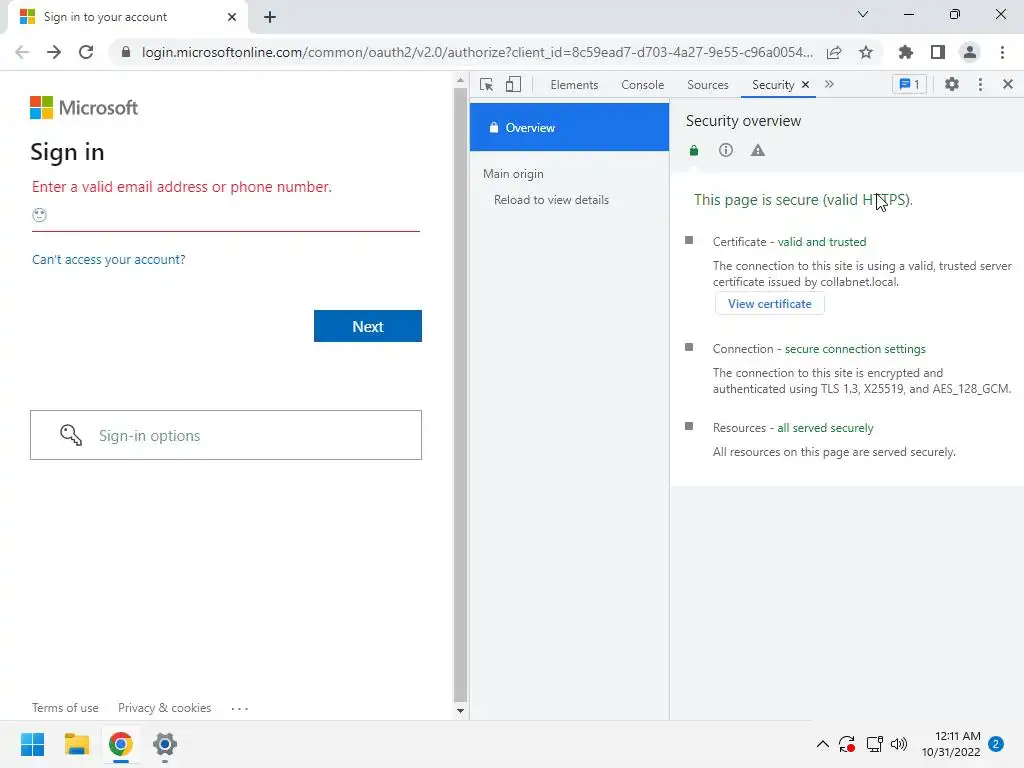Viewport: 1024px width, 768px height.
Task: Toggle the Chrome side panel icon
Action: tap(938, 52)
